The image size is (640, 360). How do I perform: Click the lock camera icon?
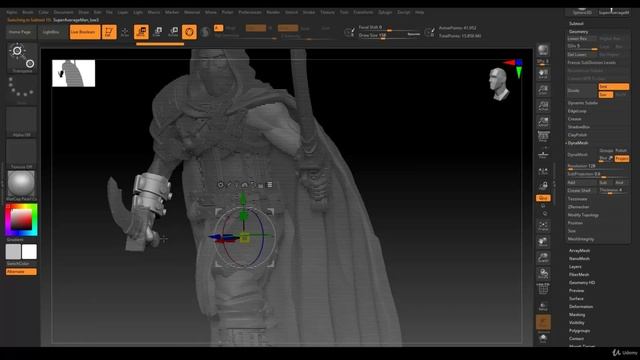(x=543, y=186)
